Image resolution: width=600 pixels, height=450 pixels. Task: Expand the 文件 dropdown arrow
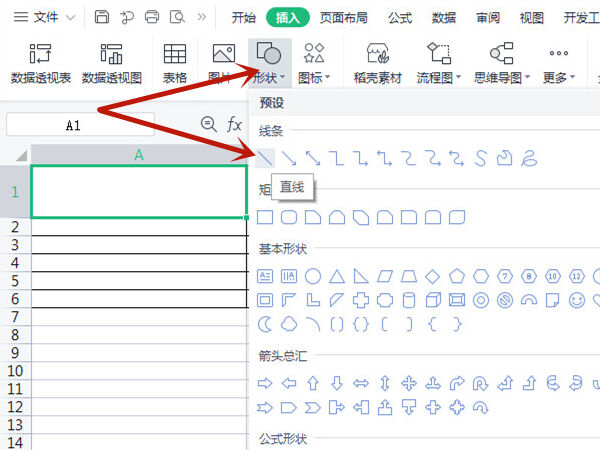pyautogui.click(x=70, y=18)
